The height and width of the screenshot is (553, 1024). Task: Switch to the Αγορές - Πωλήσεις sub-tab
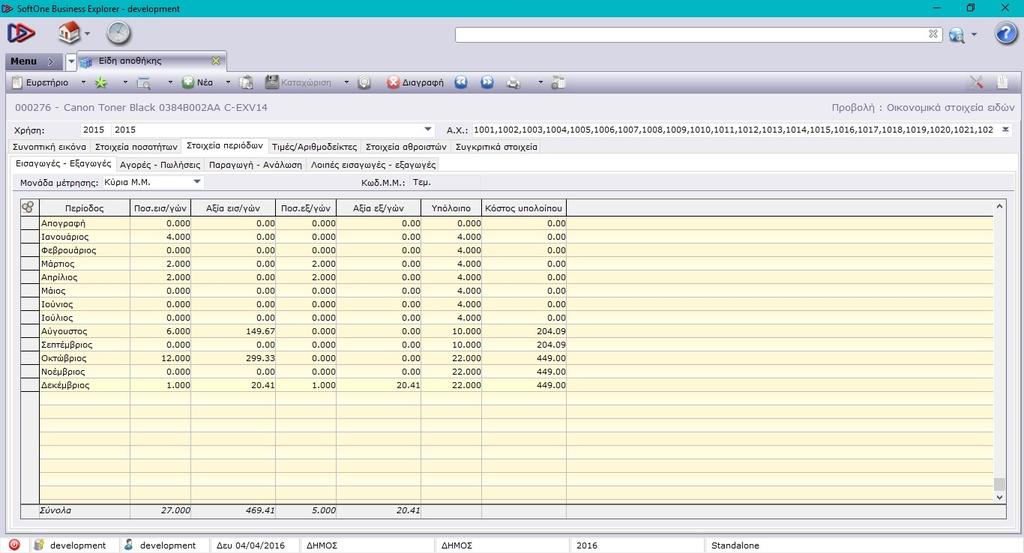click(x=160, y=165)
